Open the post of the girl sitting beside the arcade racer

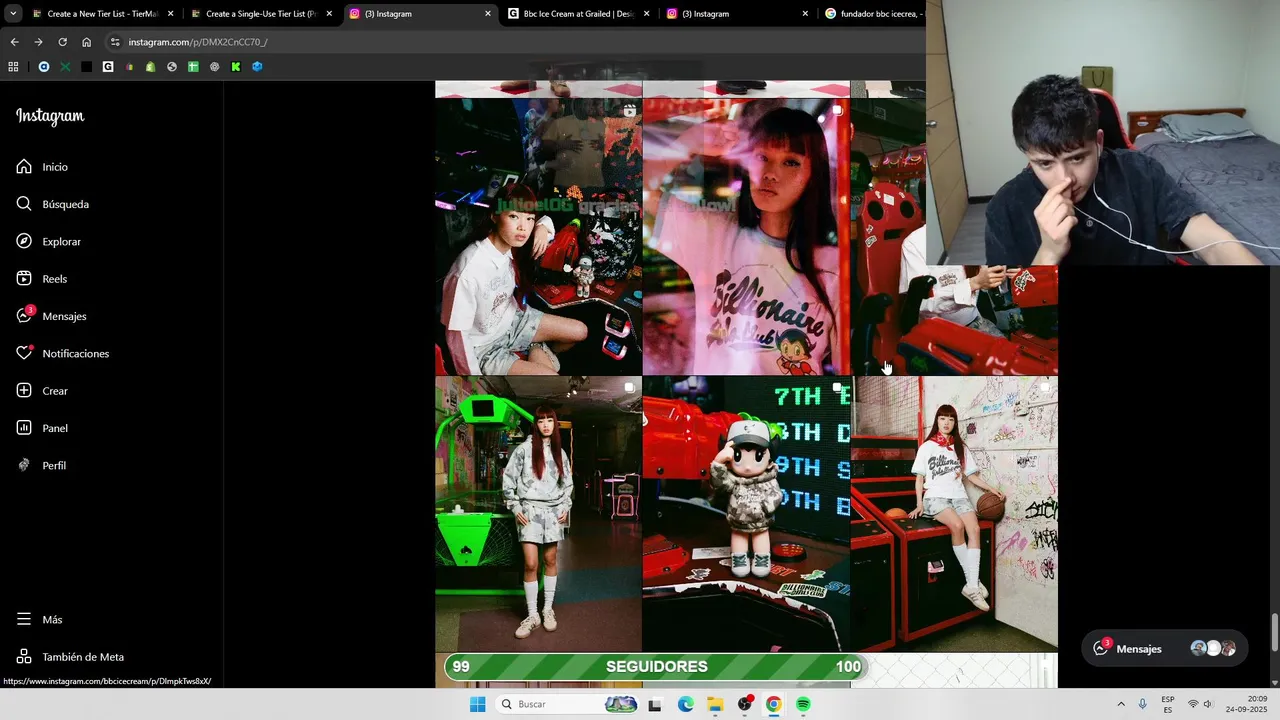[538, 237]
